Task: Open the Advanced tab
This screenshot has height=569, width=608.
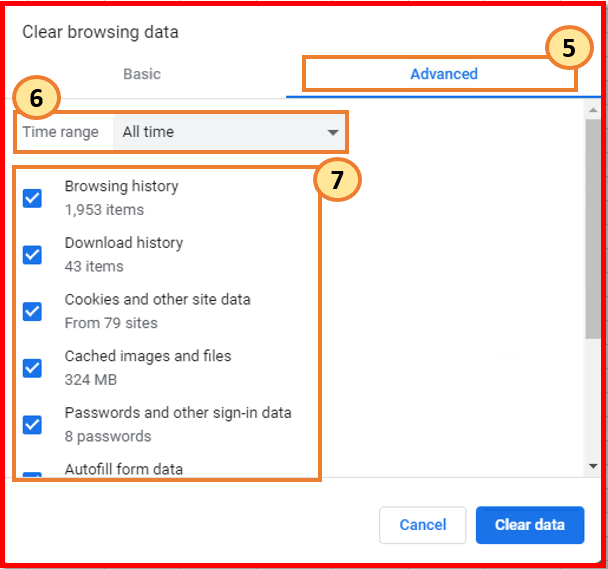Action: [443, 74]
